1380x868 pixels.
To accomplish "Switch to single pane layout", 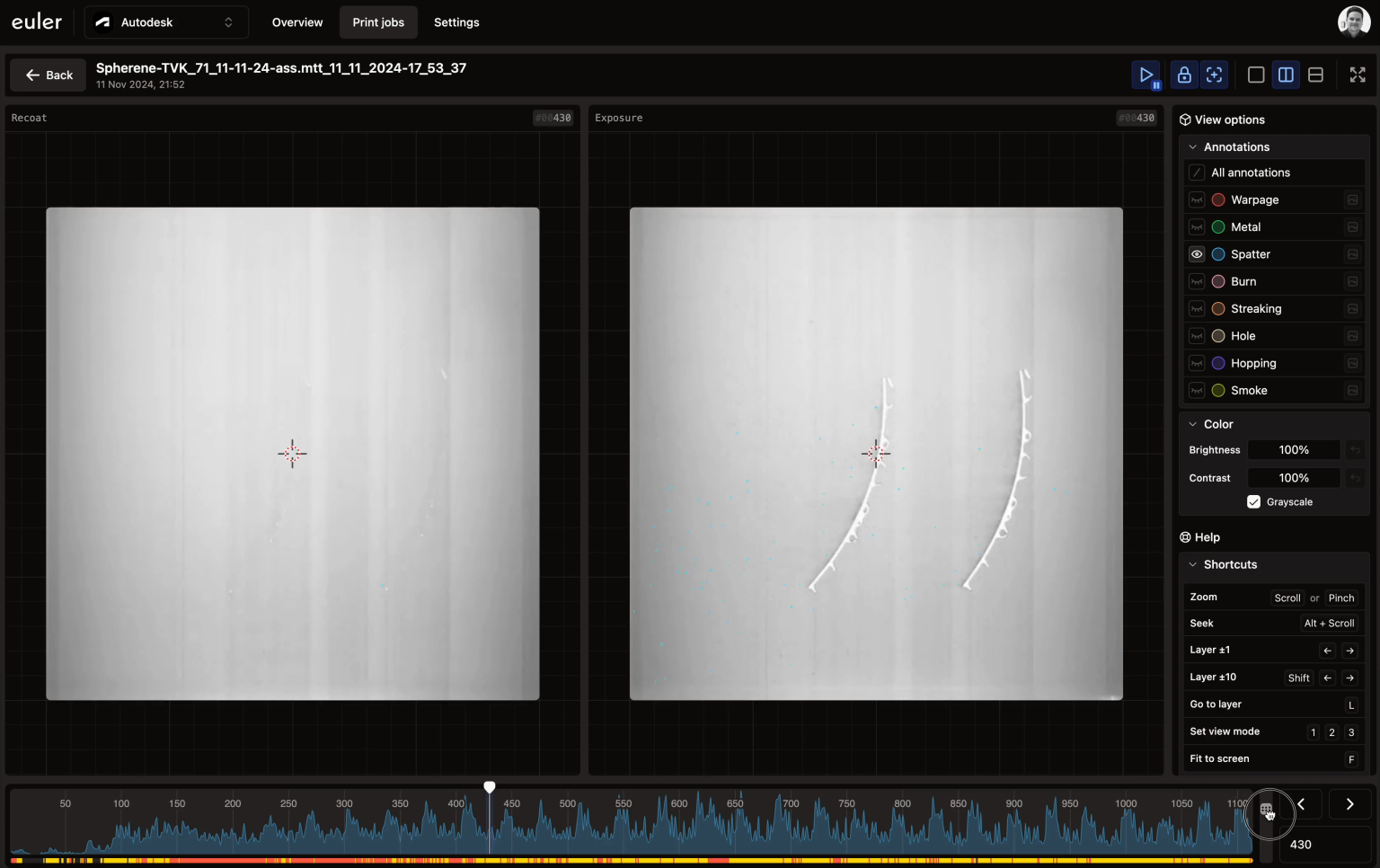I will [1256, 75].
